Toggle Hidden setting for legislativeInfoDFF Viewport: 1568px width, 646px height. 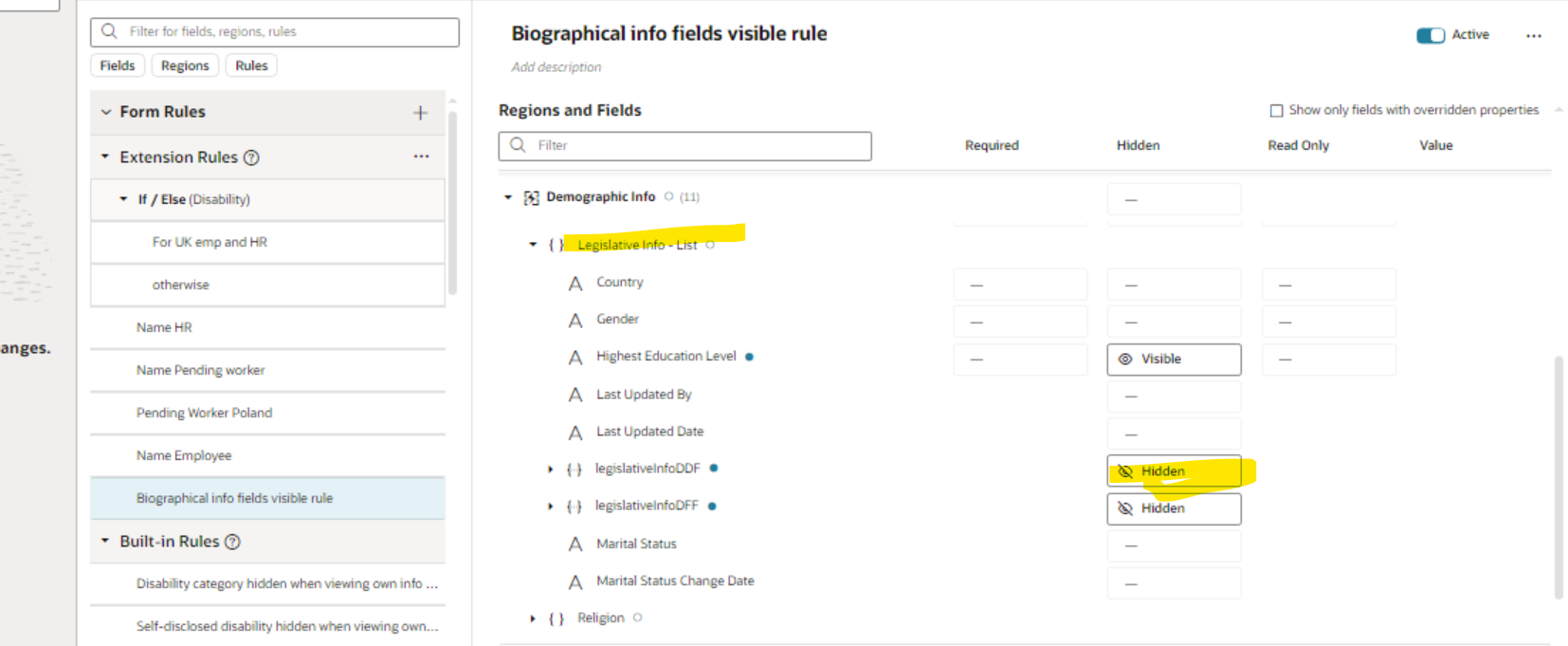tap(1174, 508)
